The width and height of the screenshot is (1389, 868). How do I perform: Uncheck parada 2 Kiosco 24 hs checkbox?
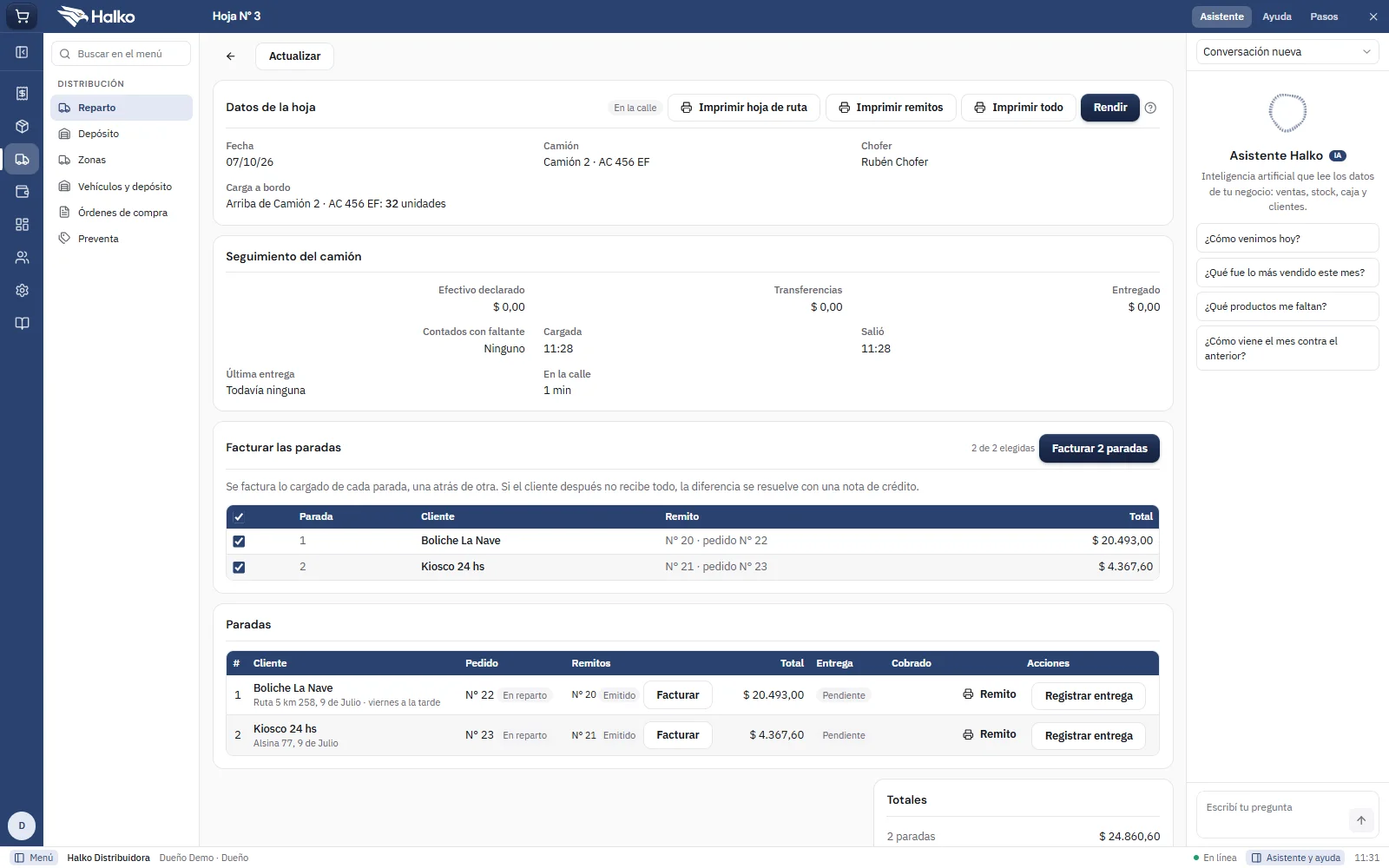click(x=239, y=567)
